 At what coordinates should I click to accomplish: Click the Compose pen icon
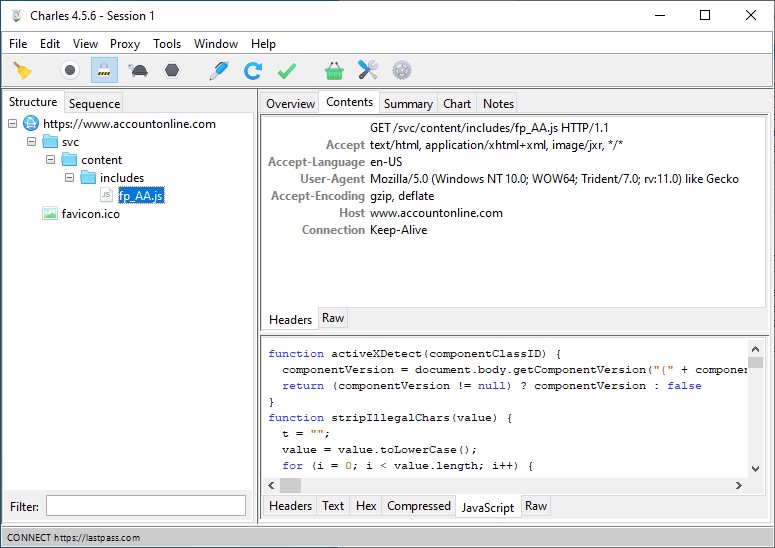click(218, 70)
